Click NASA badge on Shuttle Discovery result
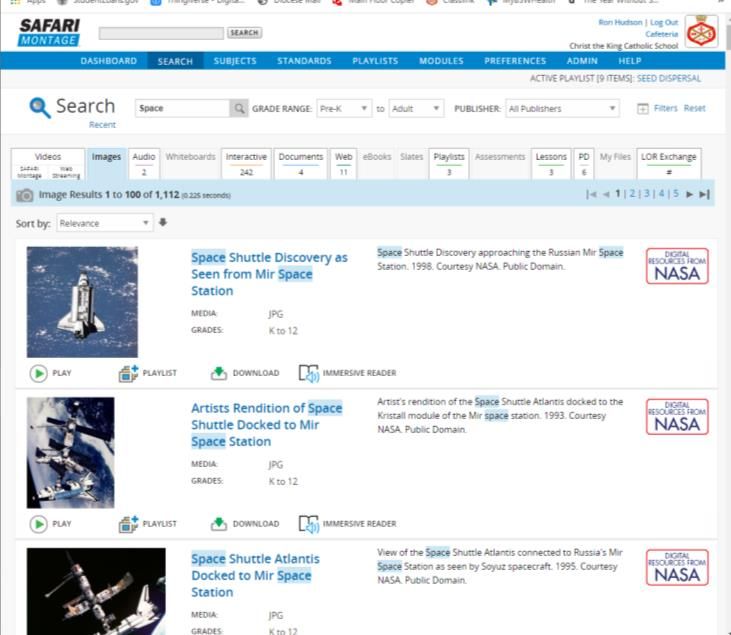The image size is (731, 635). [677, 266]
